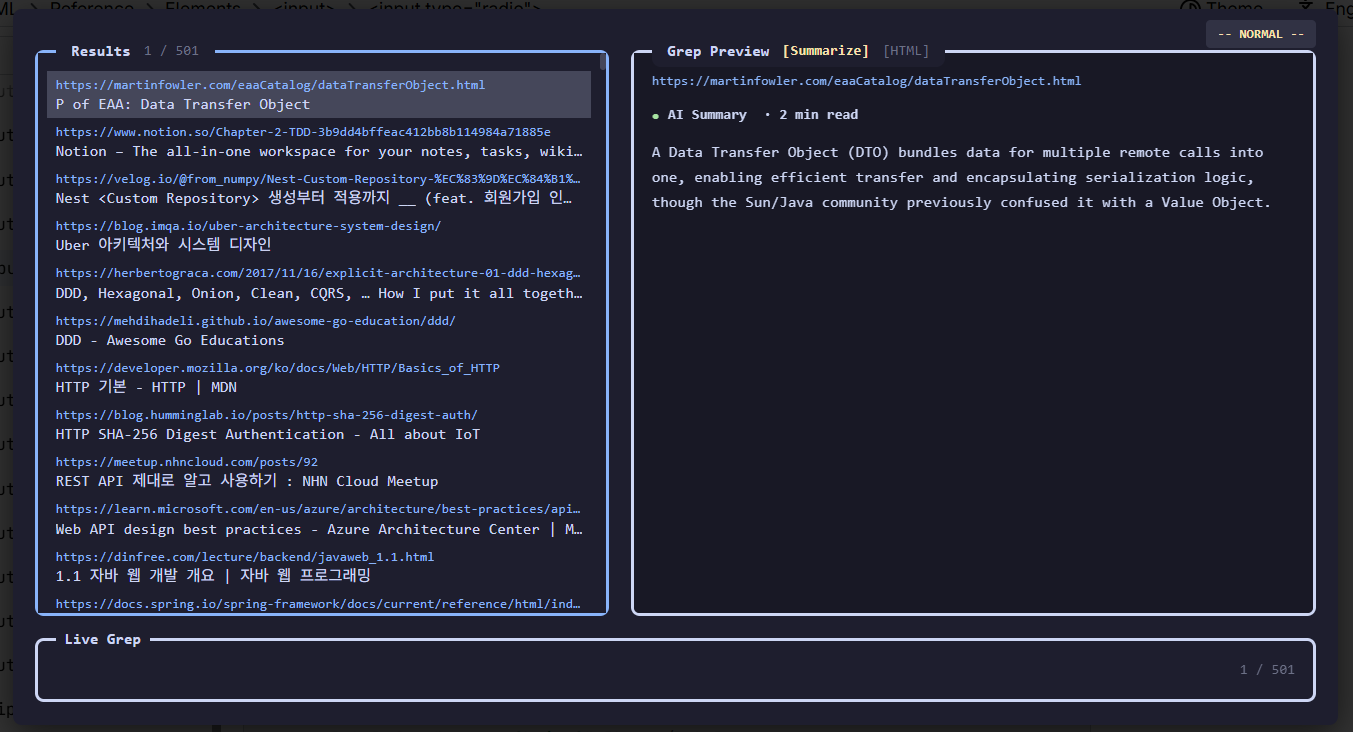Click the 2 min read label

coord(818,115)
